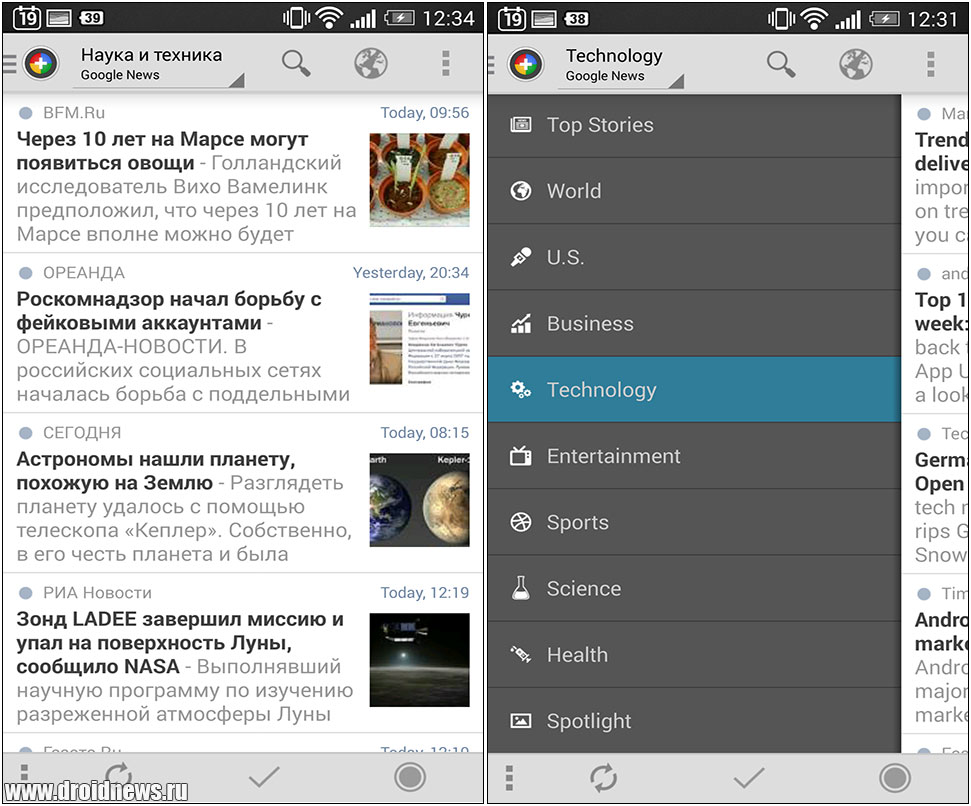Click timestamp 'Today, 09:56'
This screenshot has width=971, height=806.
click(x=424, y=113)
